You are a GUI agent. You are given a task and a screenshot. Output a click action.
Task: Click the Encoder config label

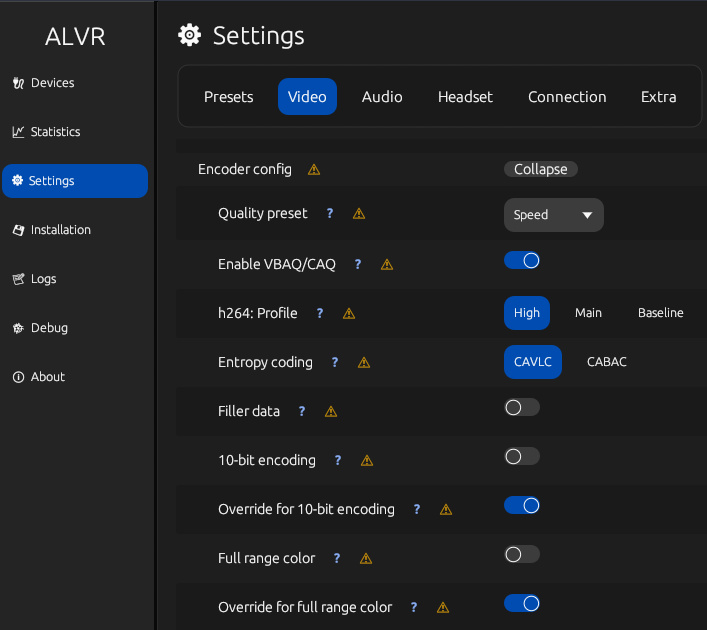tap(245, 169)
